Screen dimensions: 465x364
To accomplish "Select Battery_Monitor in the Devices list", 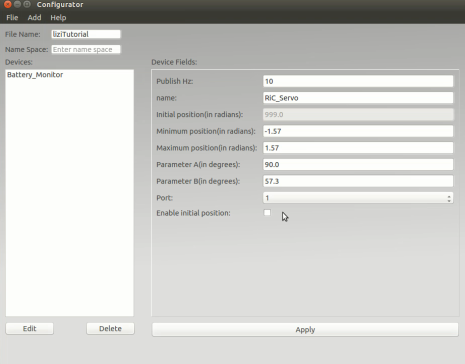I will [35, 75].
